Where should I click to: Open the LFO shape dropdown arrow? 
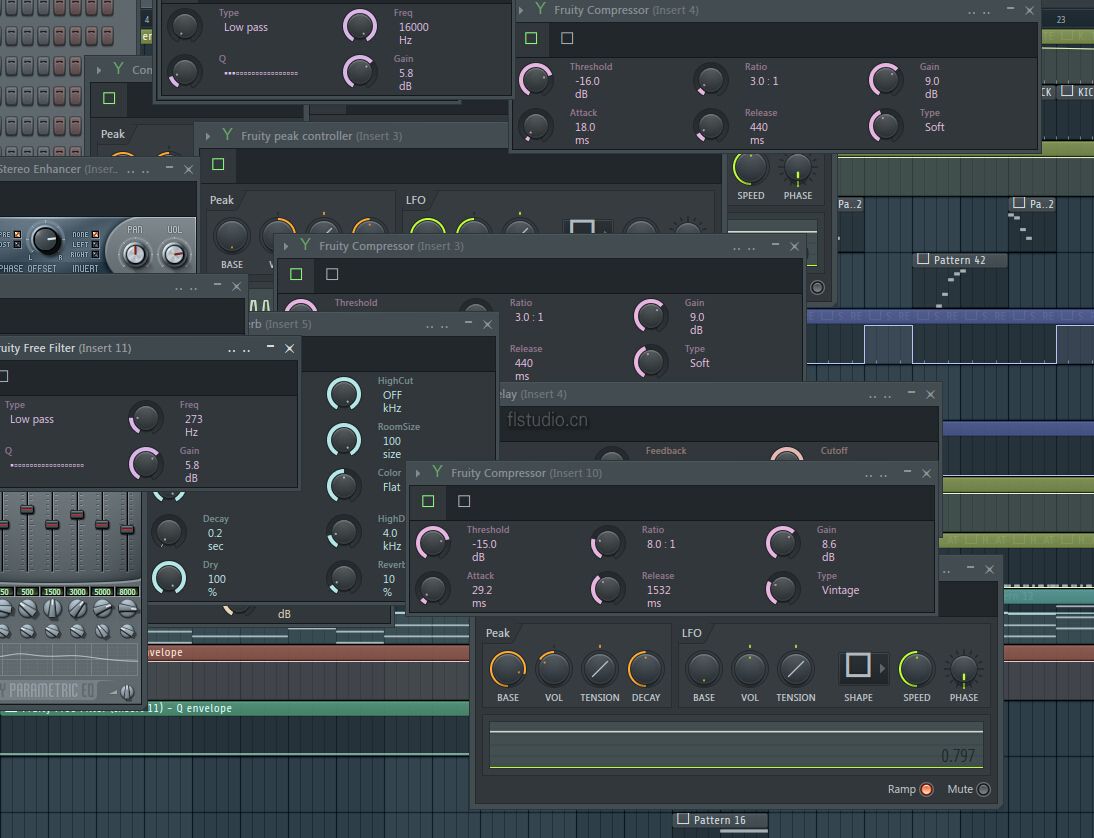(x=882, y=667)
